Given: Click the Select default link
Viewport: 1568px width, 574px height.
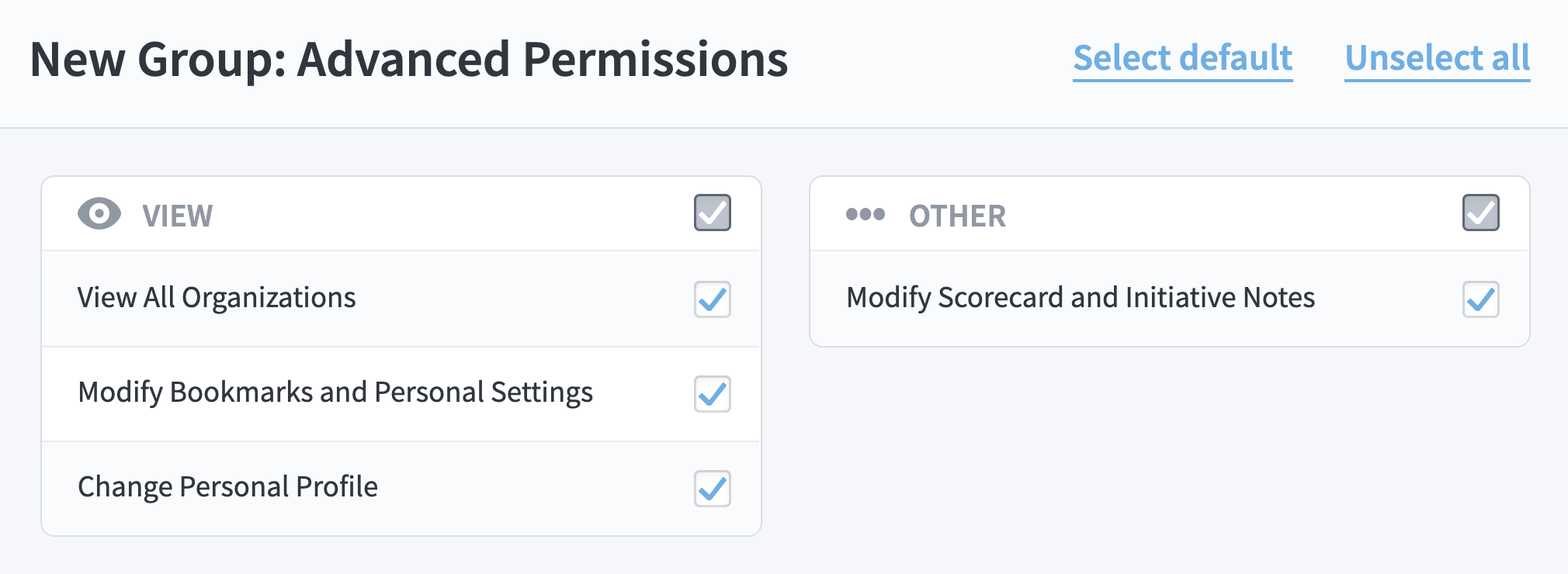Looking at the screenshot, I should 1183,59.
